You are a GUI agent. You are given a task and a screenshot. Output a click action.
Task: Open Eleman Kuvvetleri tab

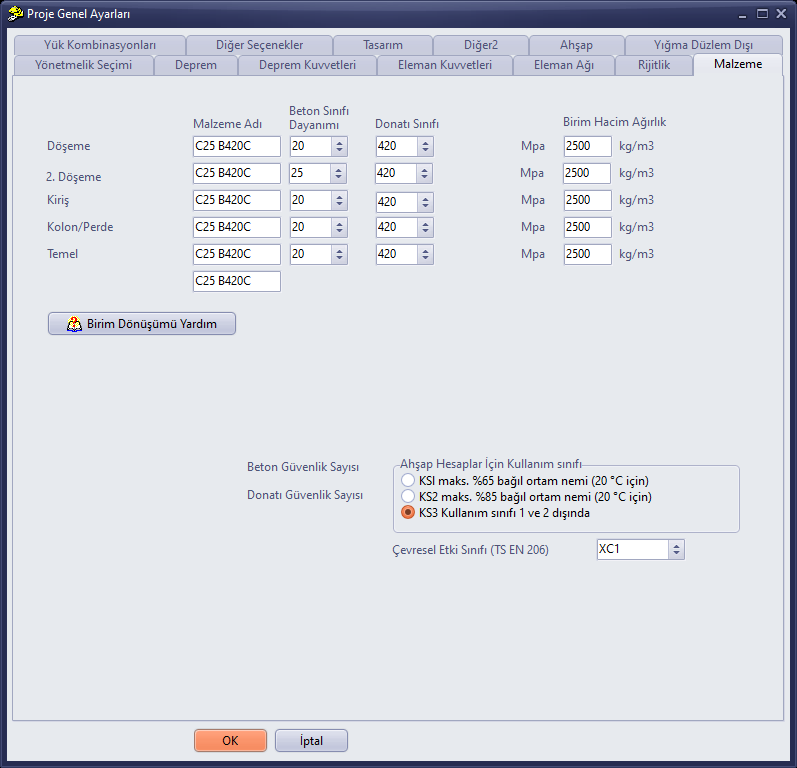click(x=445, y=65)
